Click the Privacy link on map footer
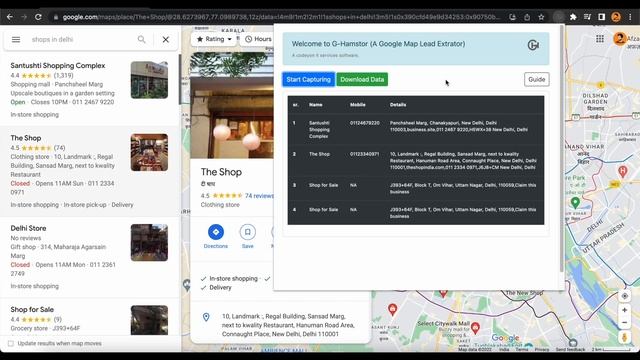Screen dimensions: 640x360 tap(542, 350)
